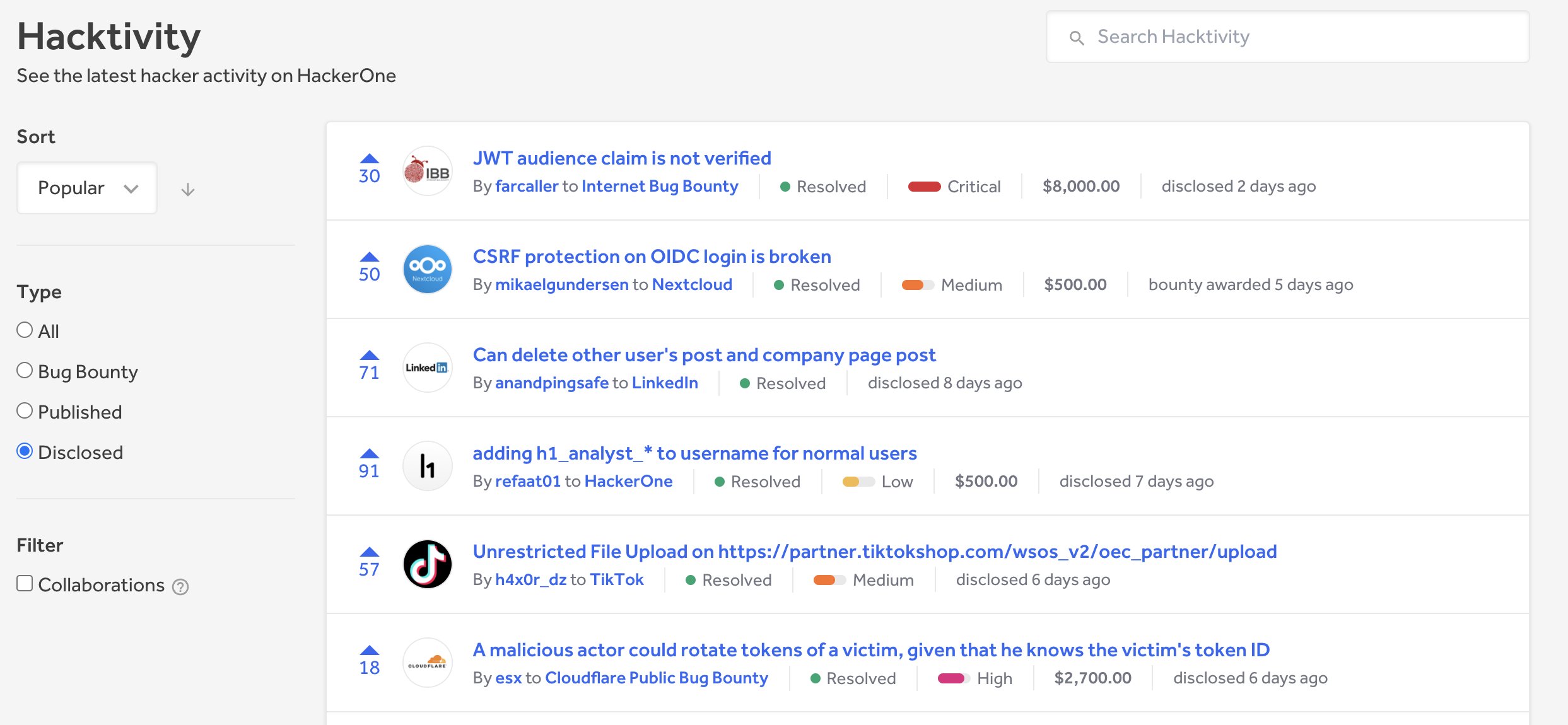This screenshot has height=725, width=1568.
Task: Click the Cloudflare program logo
Action: click(x=427, y=663)
